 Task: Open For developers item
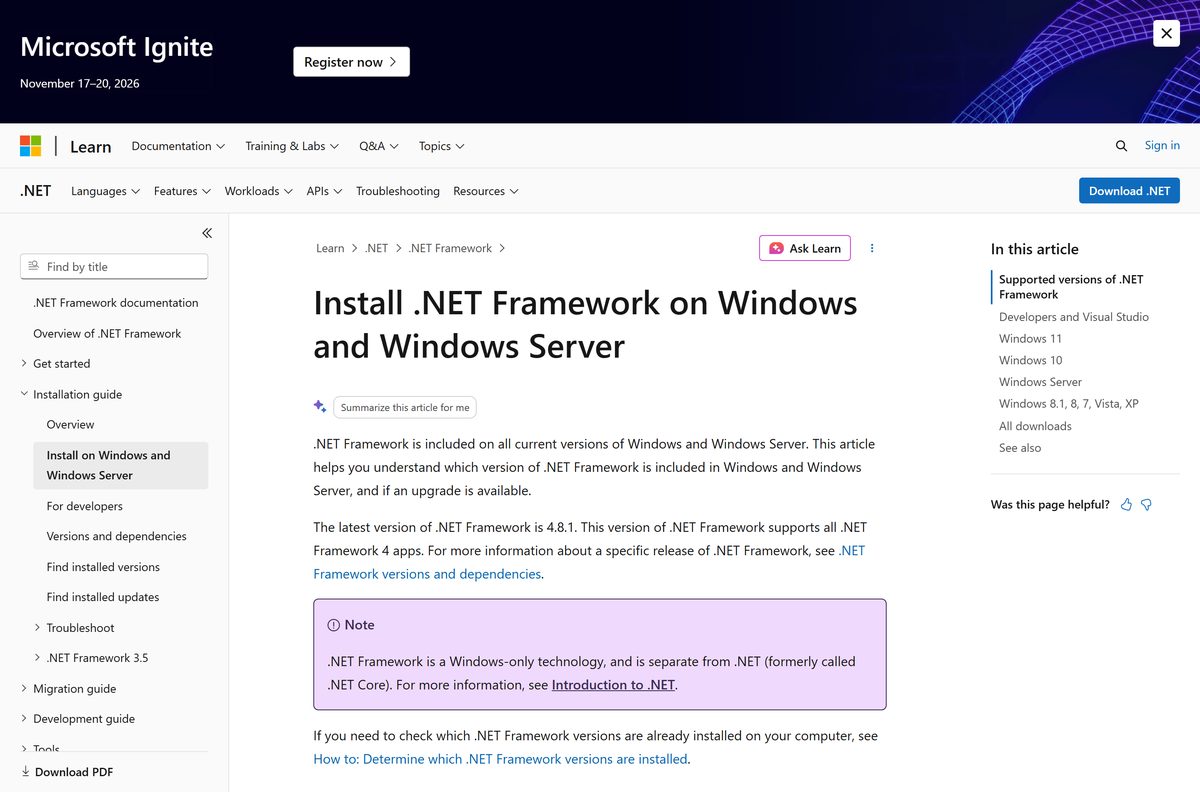tap(85, 506)
